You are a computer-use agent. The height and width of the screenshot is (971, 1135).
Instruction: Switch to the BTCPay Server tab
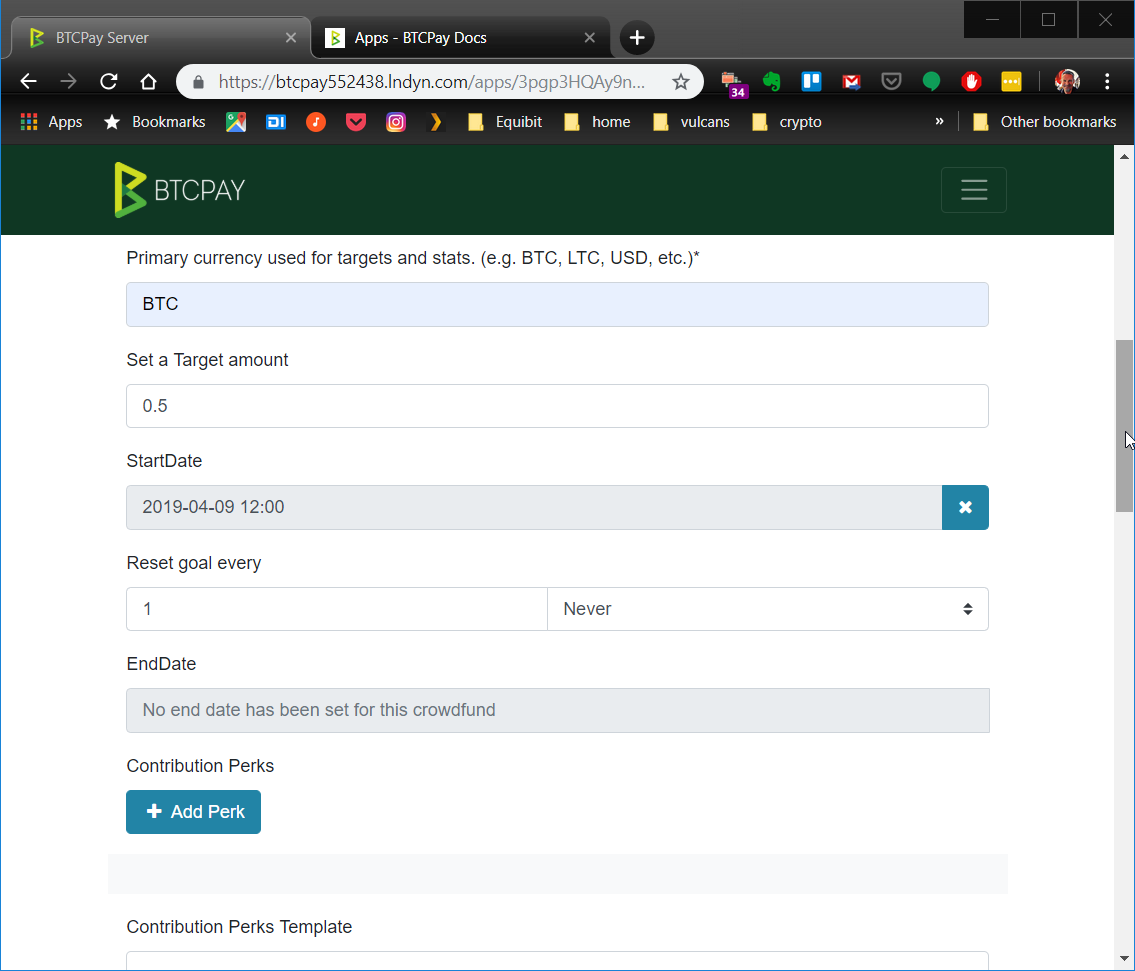click(161, 38)
